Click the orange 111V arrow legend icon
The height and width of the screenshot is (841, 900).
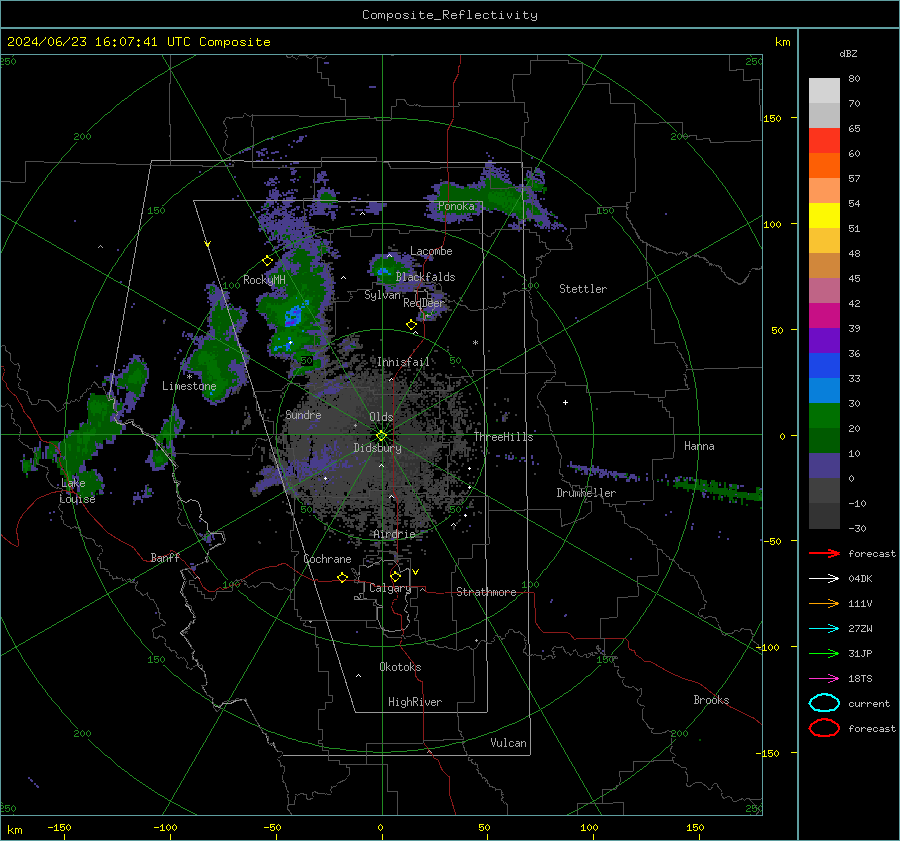[x=824, y=603]
